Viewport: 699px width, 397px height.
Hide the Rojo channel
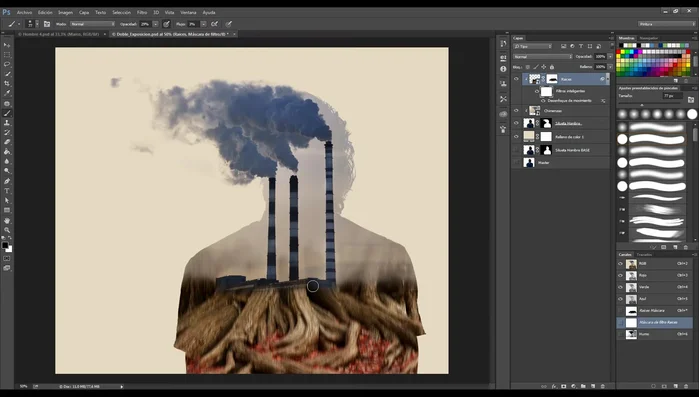pyautogui.click(x=621, y=275)
